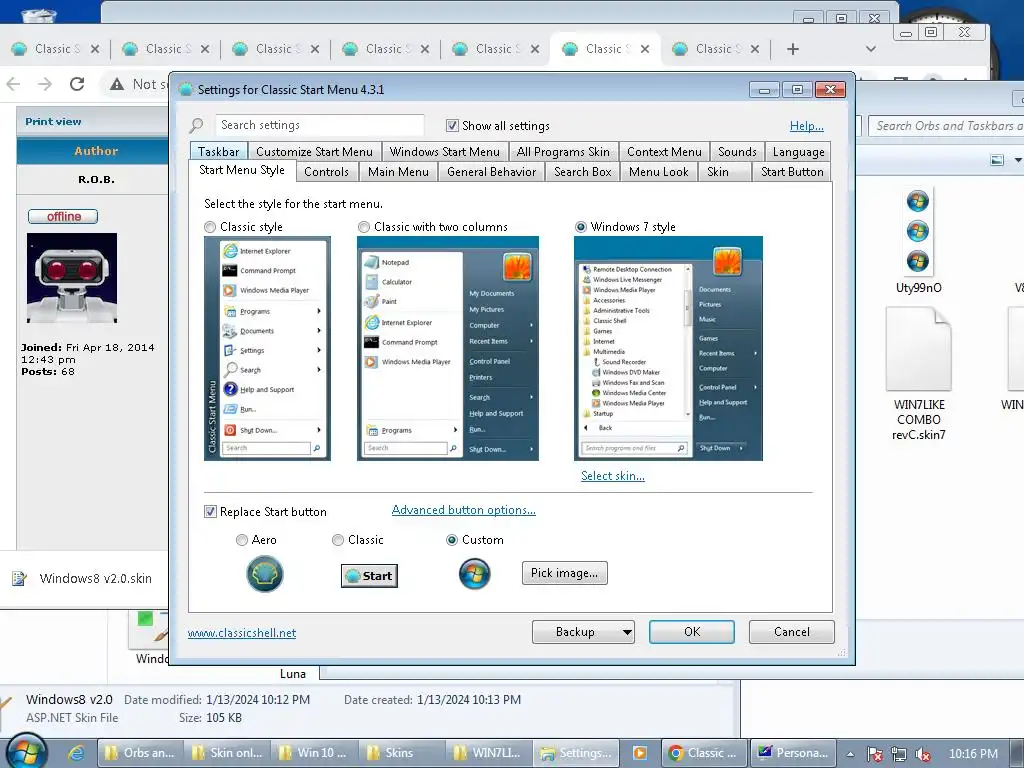Open Explorer view options dropdown arrow
Image resolution: width=1024 pixels, height=768 pixels.
point(1017,160)
